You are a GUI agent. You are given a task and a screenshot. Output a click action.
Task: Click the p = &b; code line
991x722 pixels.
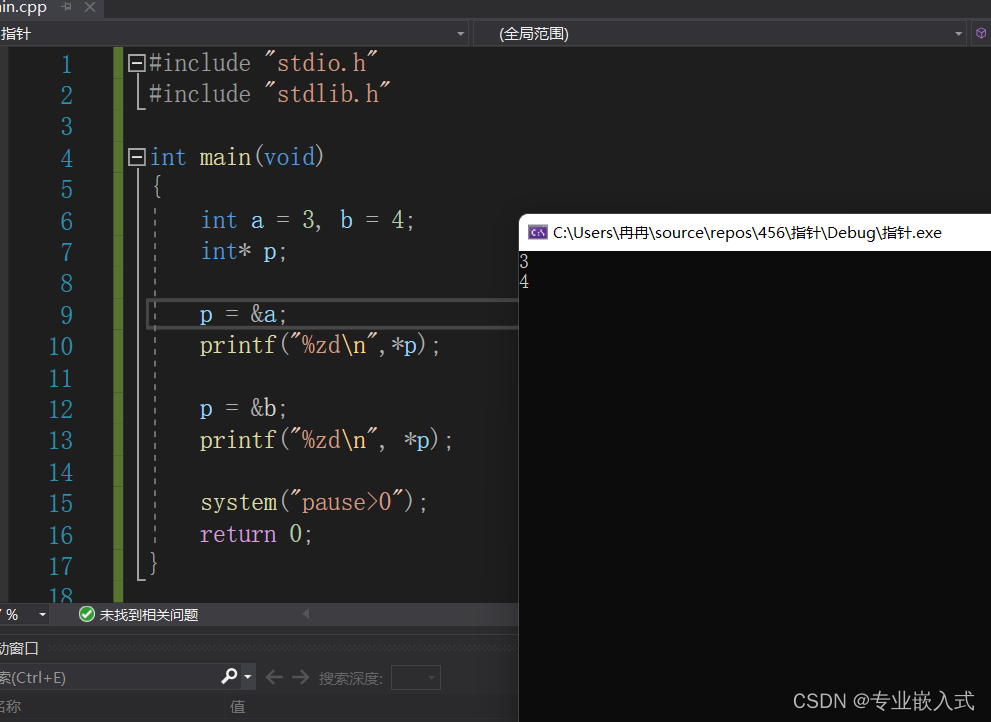click(243, 408)
